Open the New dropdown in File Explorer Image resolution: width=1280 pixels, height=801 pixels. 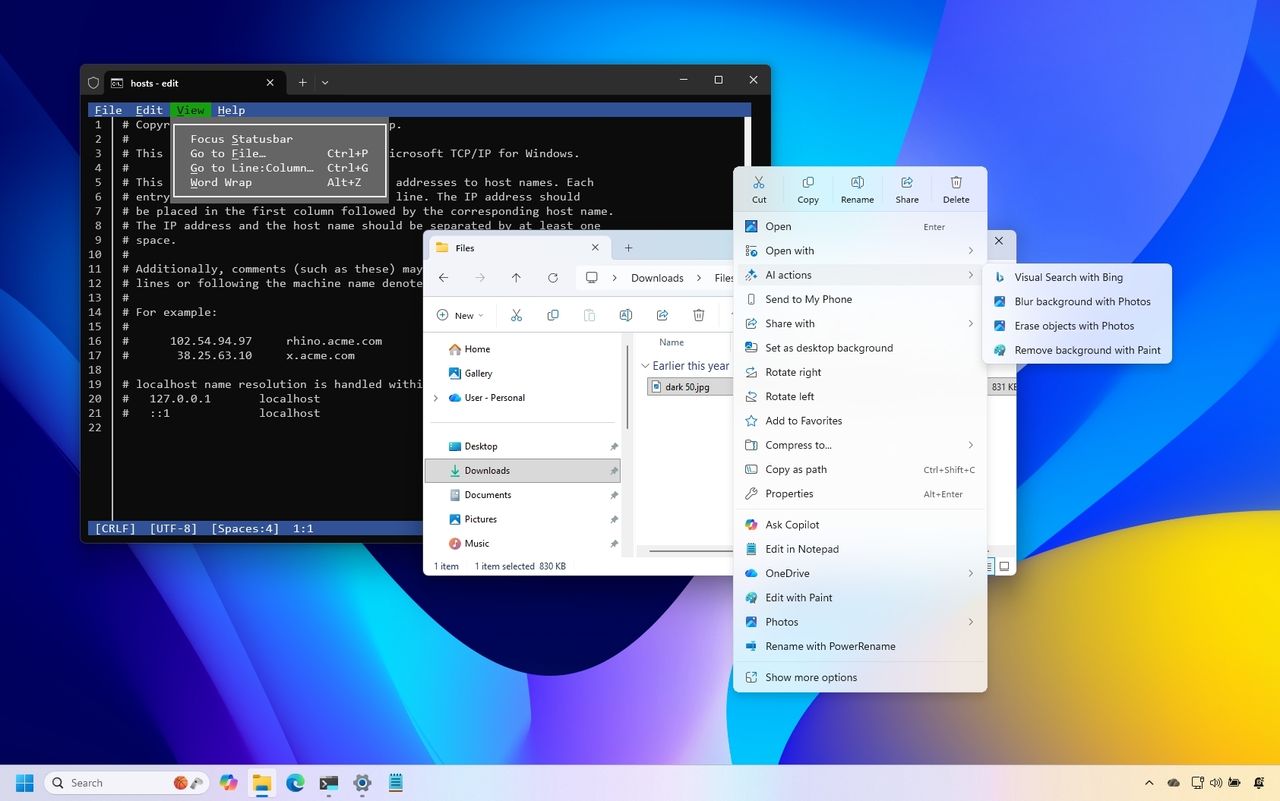[460, 315]
